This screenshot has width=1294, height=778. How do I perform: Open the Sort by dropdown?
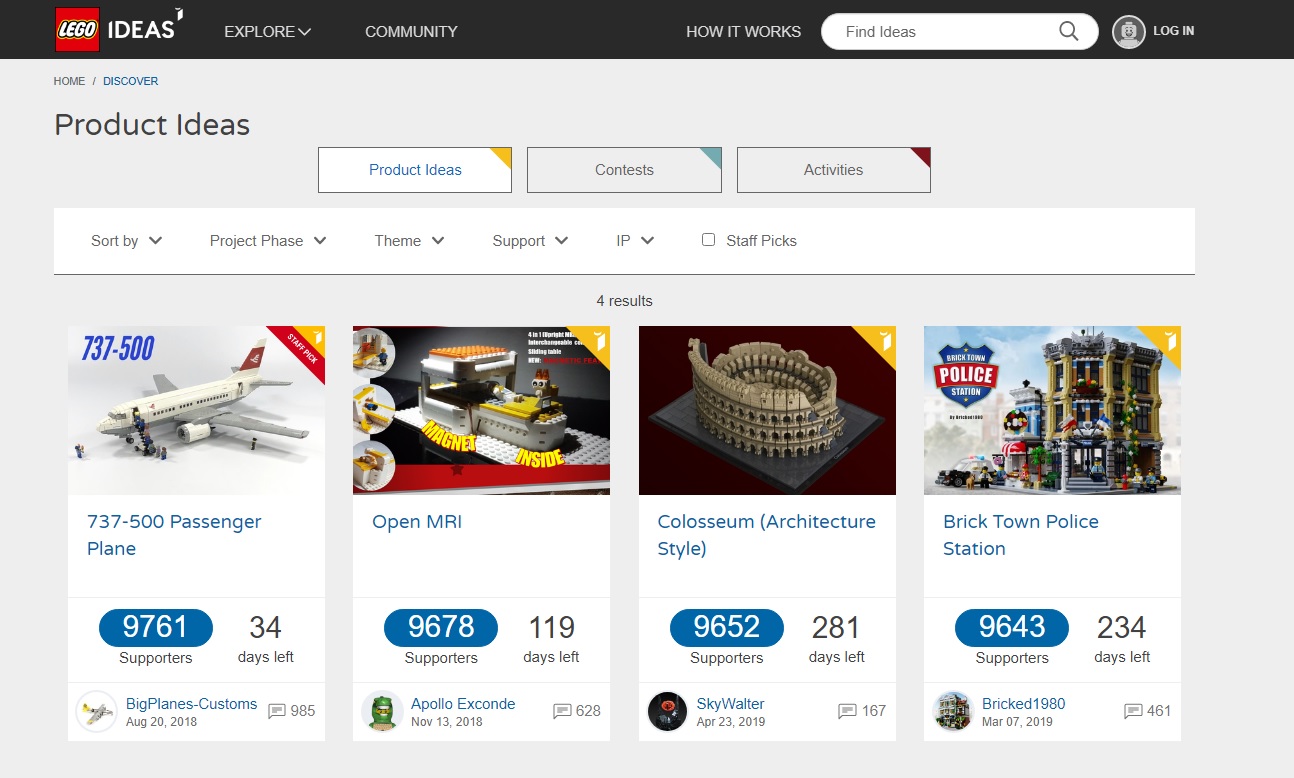pos(126,240)
